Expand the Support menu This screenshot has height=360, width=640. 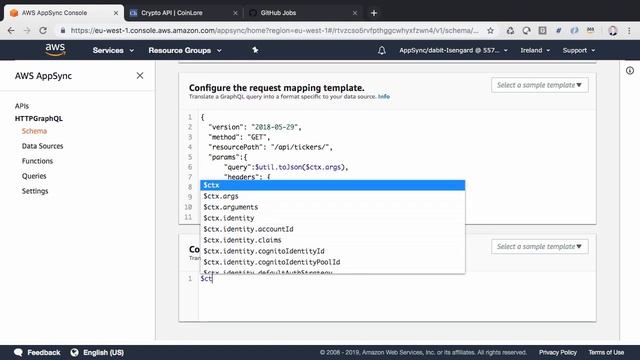tap(579, 50)
